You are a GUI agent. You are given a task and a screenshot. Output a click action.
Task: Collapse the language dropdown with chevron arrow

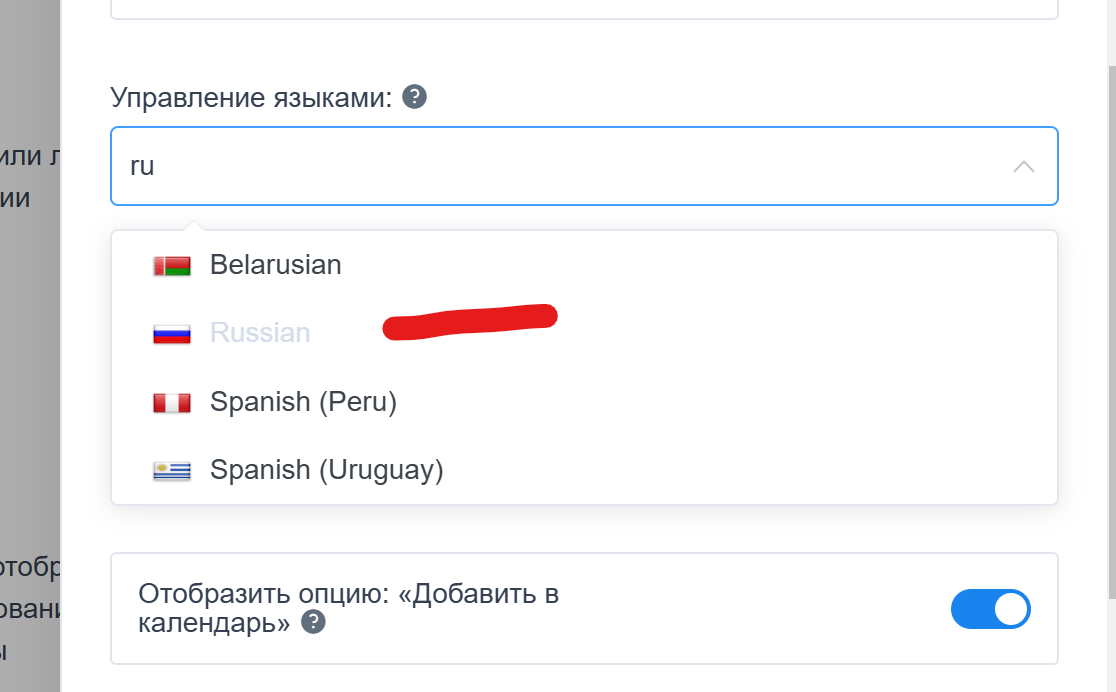[x=1023, y=167]
